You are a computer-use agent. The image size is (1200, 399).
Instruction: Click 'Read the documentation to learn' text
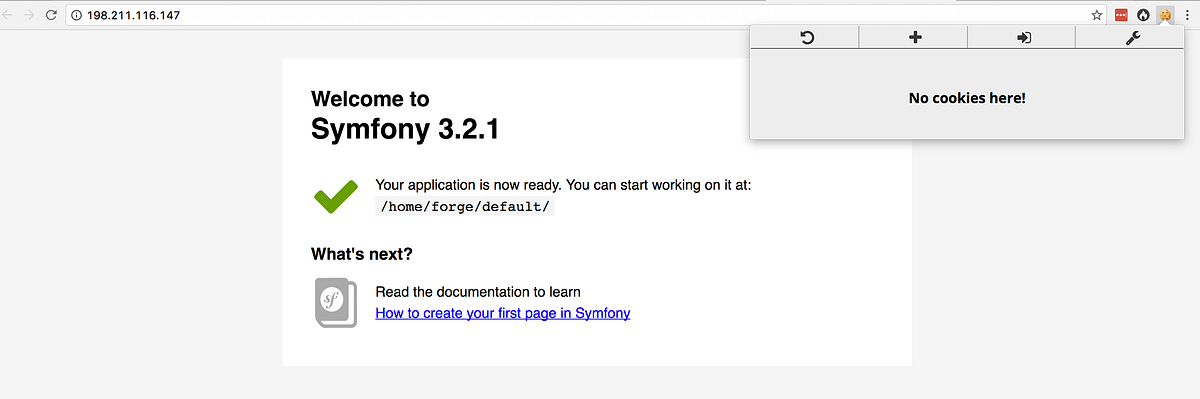point(478,292)
